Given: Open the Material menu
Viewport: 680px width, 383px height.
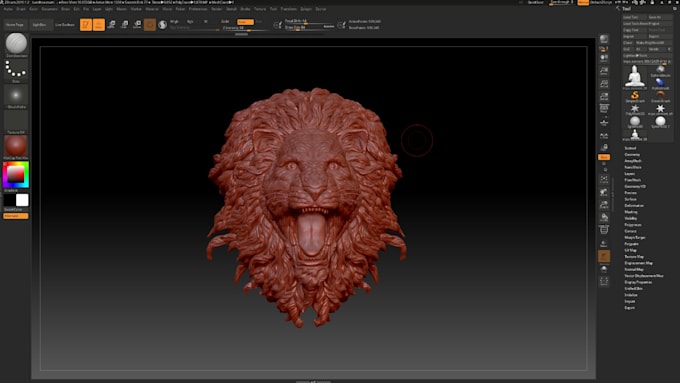Looking at the screenshot, I should tap(152, 9).
